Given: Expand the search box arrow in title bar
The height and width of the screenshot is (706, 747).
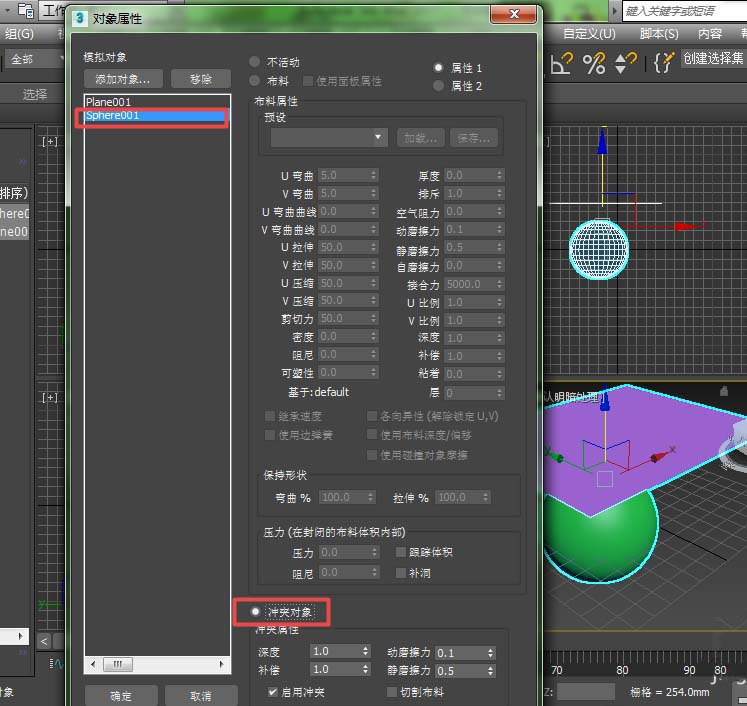Looking at the screenshot, I should (x=615, y=10).
